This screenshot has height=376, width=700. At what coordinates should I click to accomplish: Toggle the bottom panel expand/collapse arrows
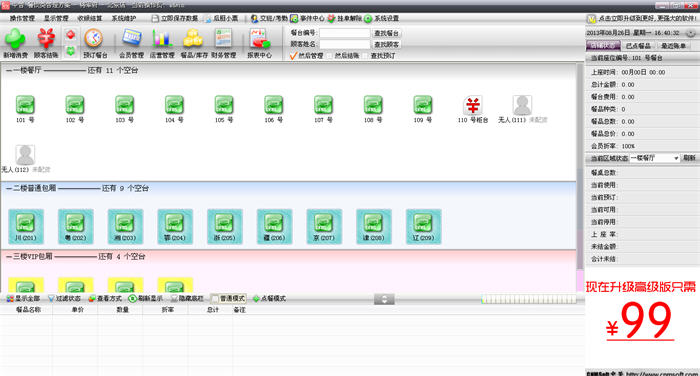coord(384,299)
